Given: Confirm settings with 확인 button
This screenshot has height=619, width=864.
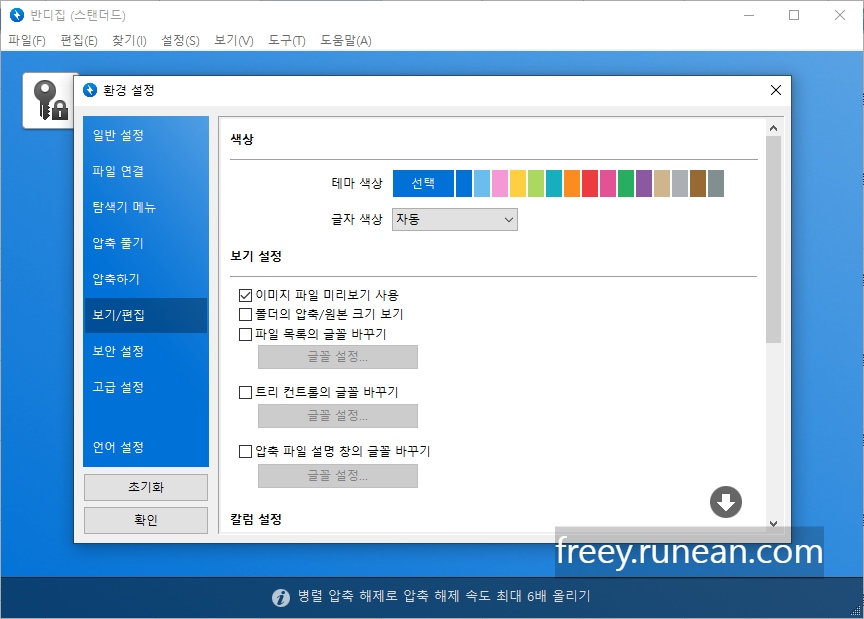Looking at the screenshot, I should coord(145,520).
